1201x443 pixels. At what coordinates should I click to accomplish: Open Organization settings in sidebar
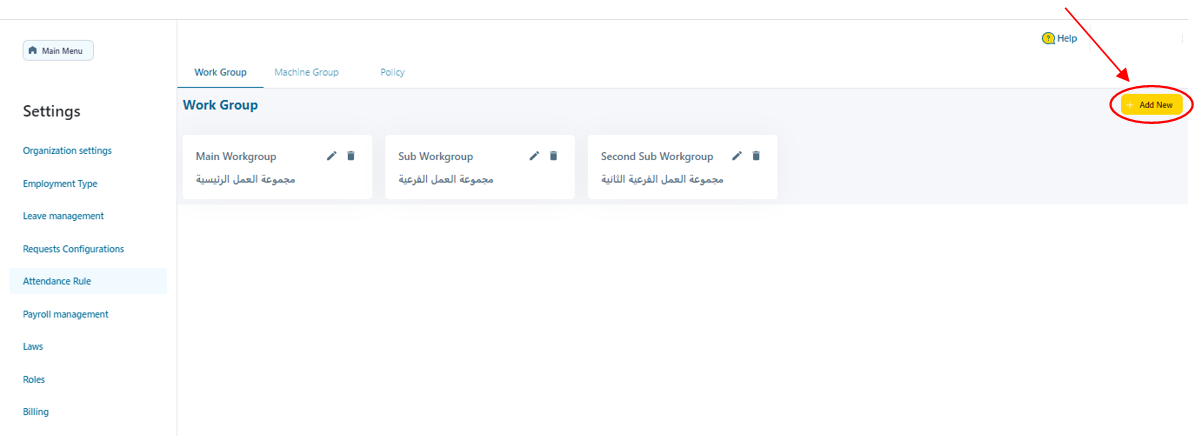67,151
